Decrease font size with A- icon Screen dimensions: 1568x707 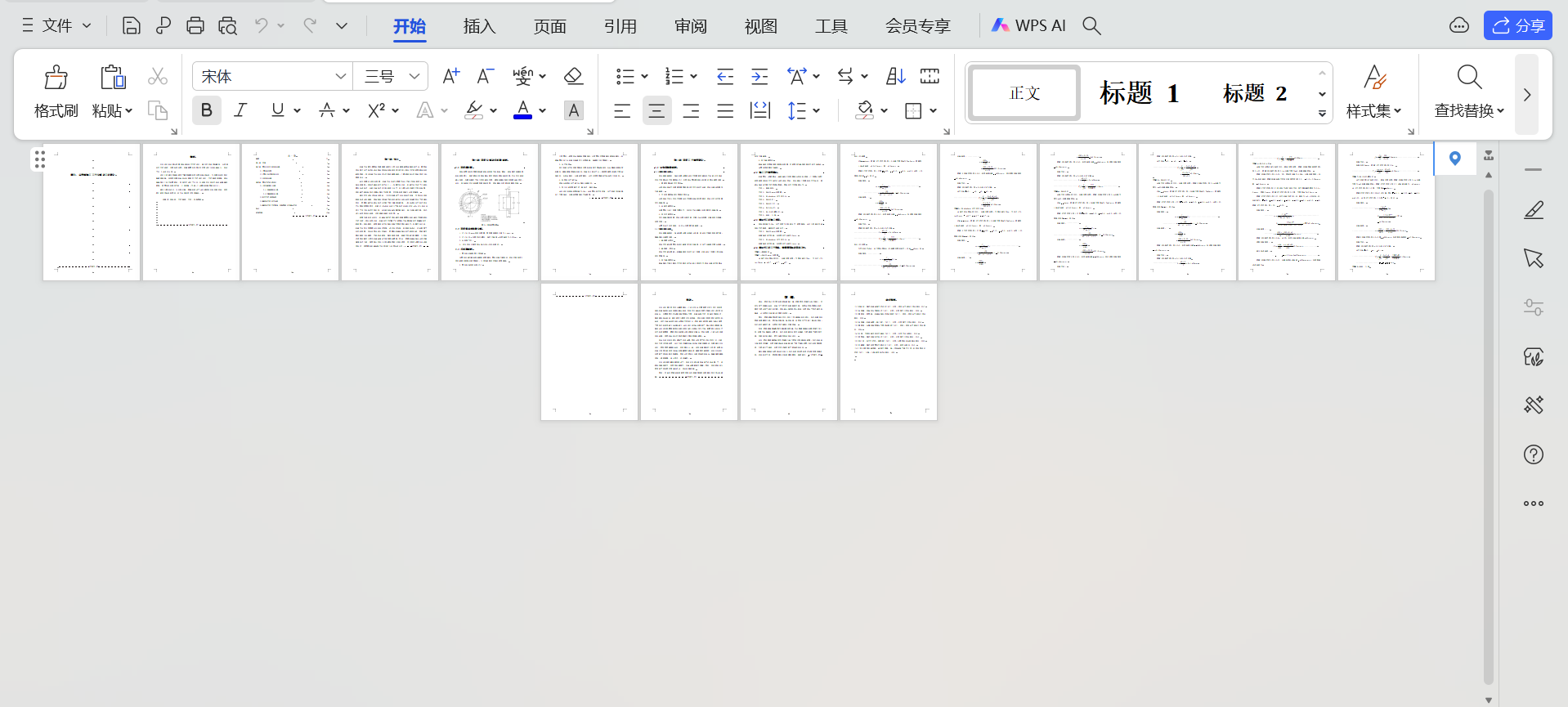click(x=486, y=77)
